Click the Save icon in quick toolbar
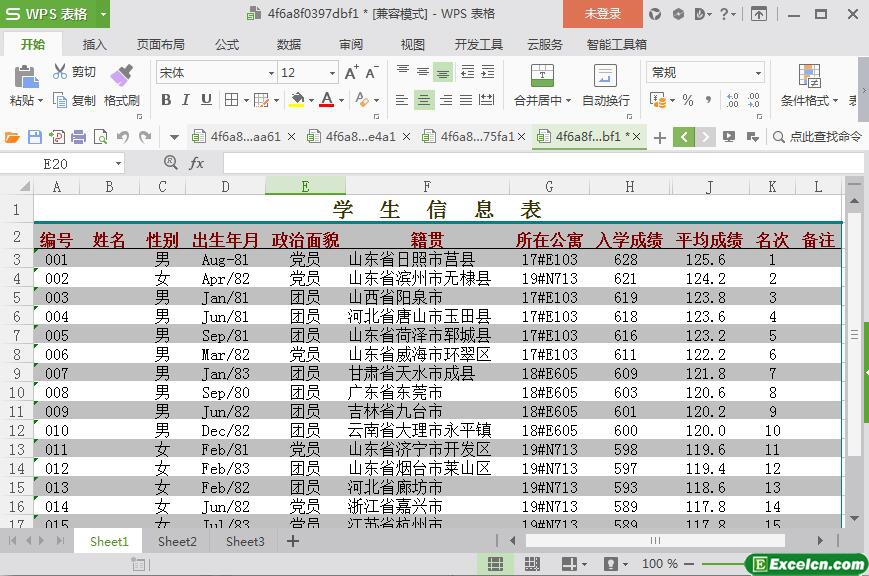869x576 pixels. [35, 137]
